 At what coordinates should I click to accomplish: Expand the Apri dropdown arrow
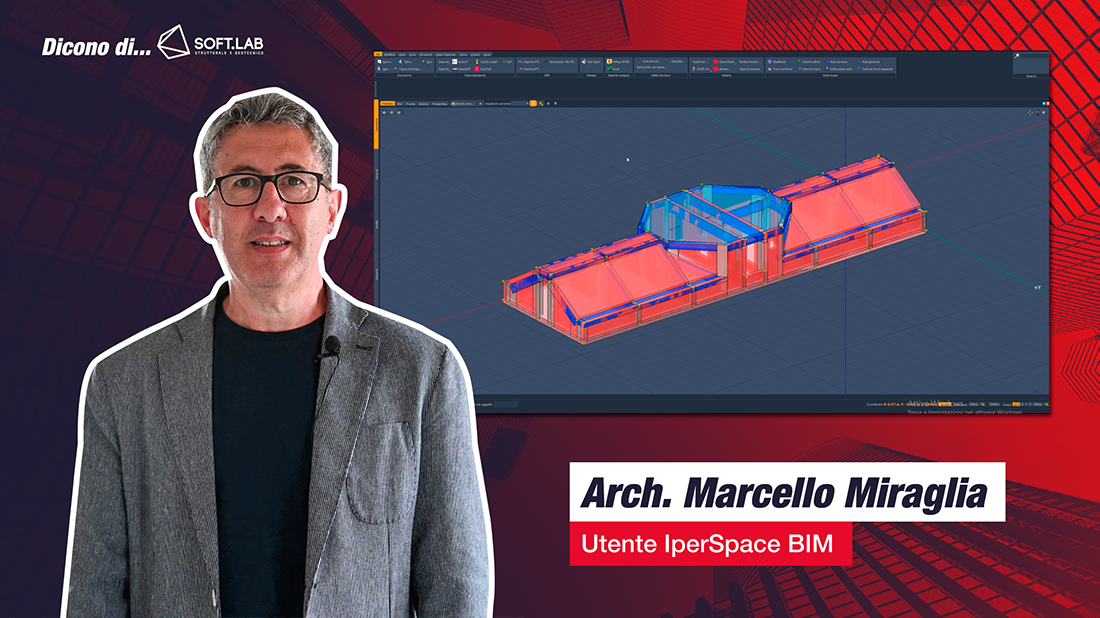(x=395, y=69)
